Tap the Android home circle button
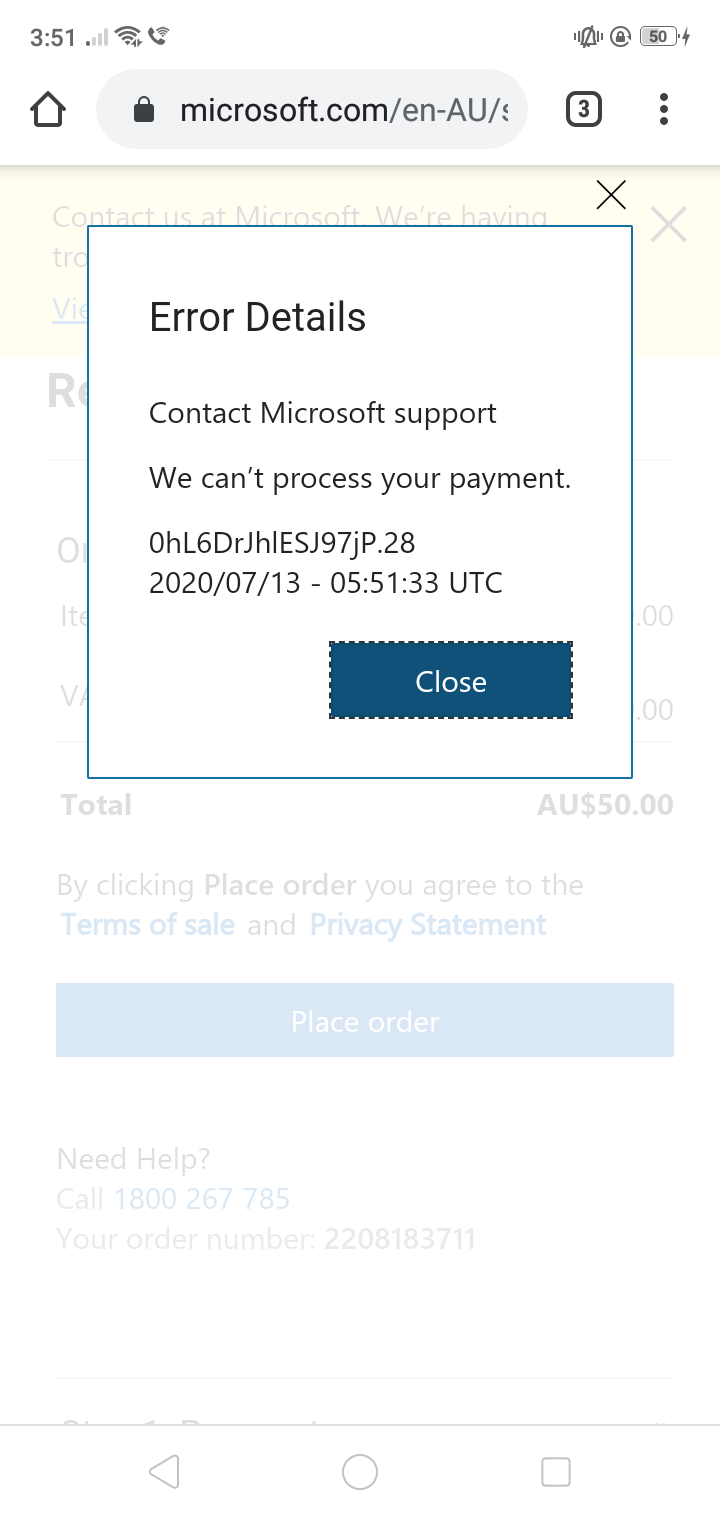The height and width of the screenshot is (1520, 720). 360,1471
